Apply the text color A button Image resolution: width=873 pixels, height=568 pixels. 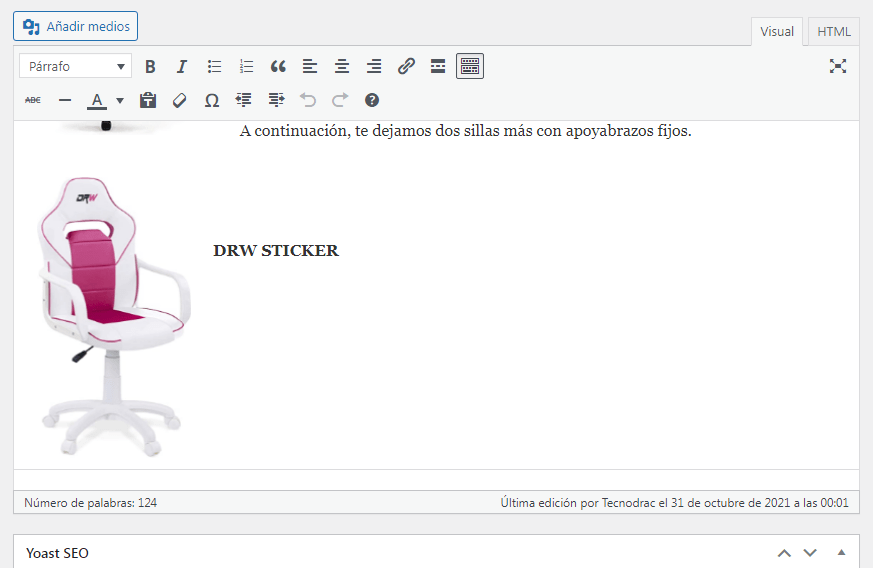click(x=97, y=100)
